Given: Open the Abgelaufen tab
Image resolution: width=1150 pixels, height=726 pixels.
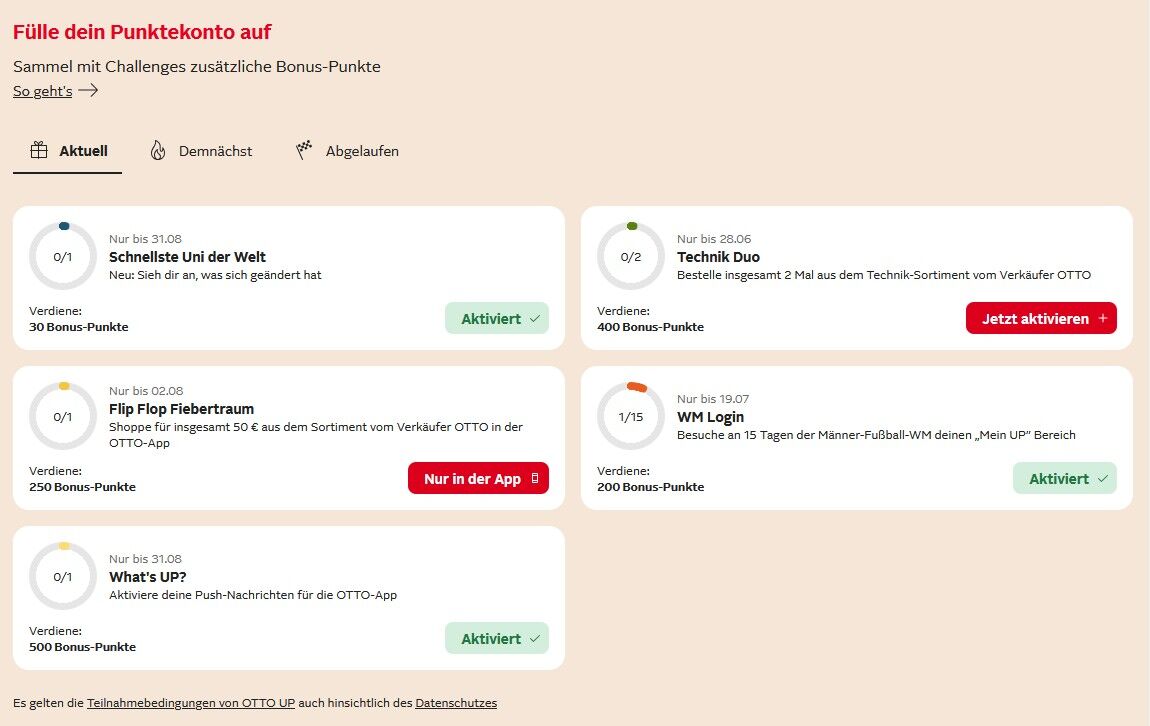Looking at the screenshot, I should pos(348,151).
